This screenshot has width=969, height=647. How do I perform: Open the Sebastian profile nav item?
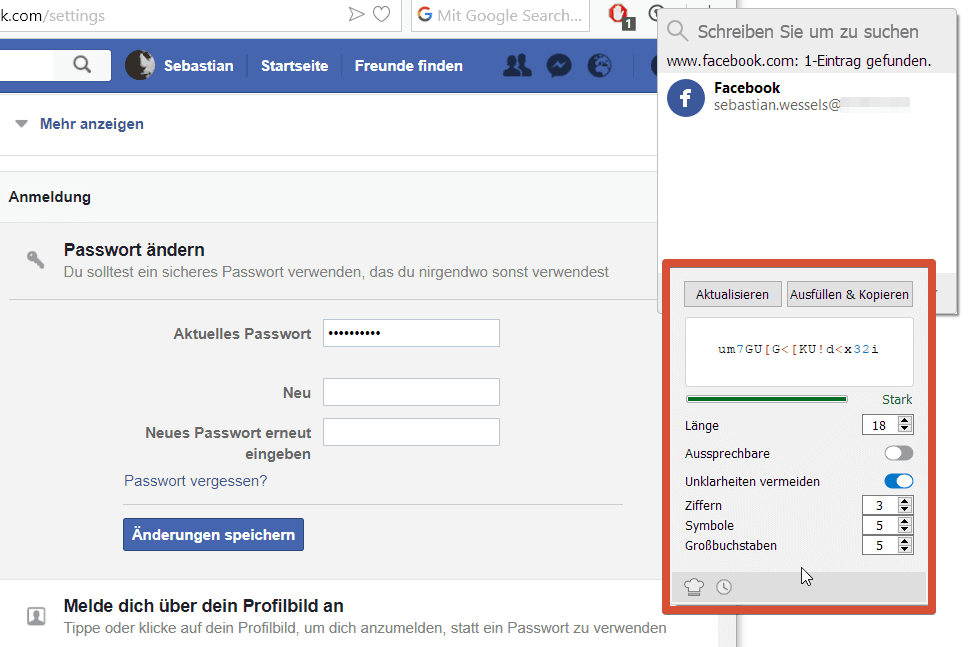198,66
